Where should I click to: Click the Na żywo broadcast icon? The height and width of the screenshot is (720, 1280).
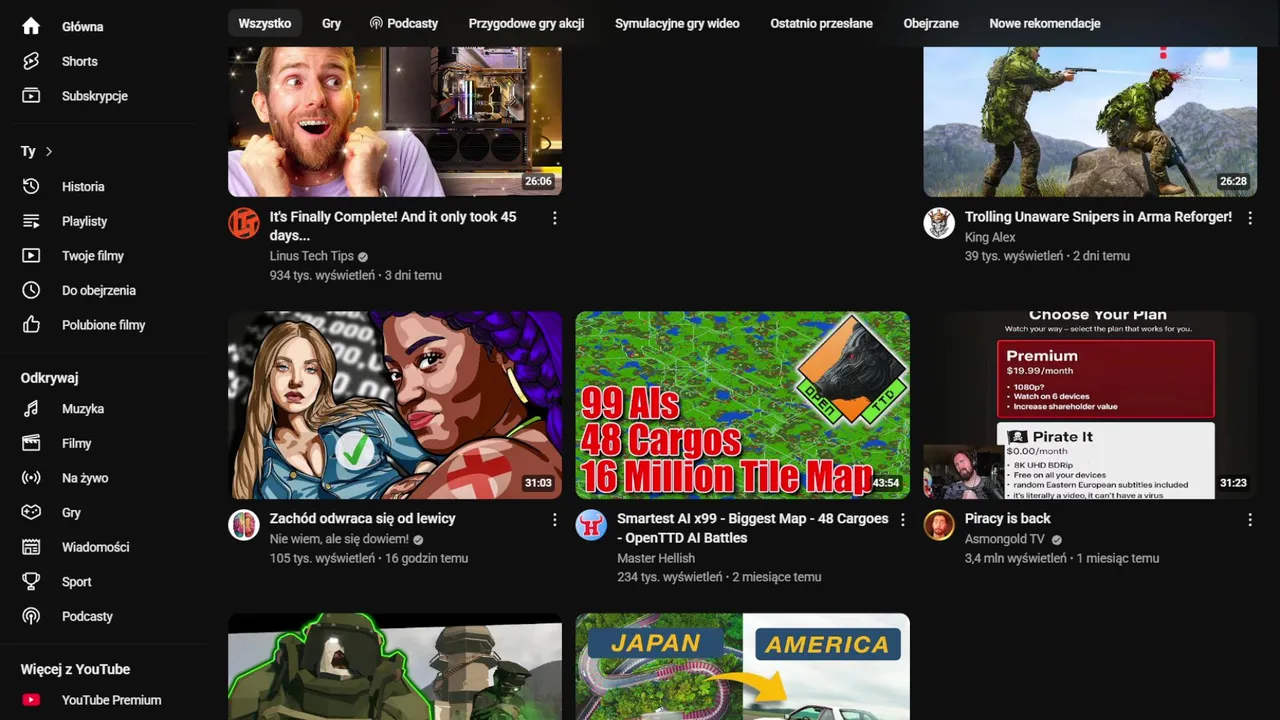click(31, 478)
